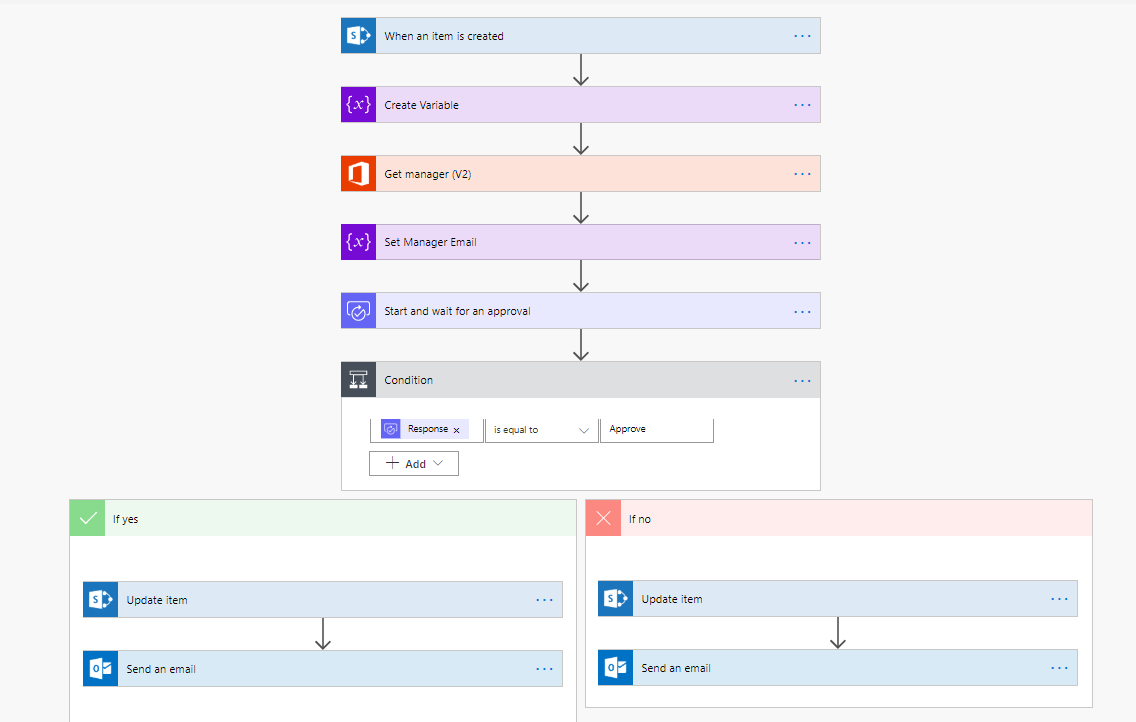Open the ellipsis menu for Create Variable
This screenshot has width=1136, height=722.
tap(802, 105)
